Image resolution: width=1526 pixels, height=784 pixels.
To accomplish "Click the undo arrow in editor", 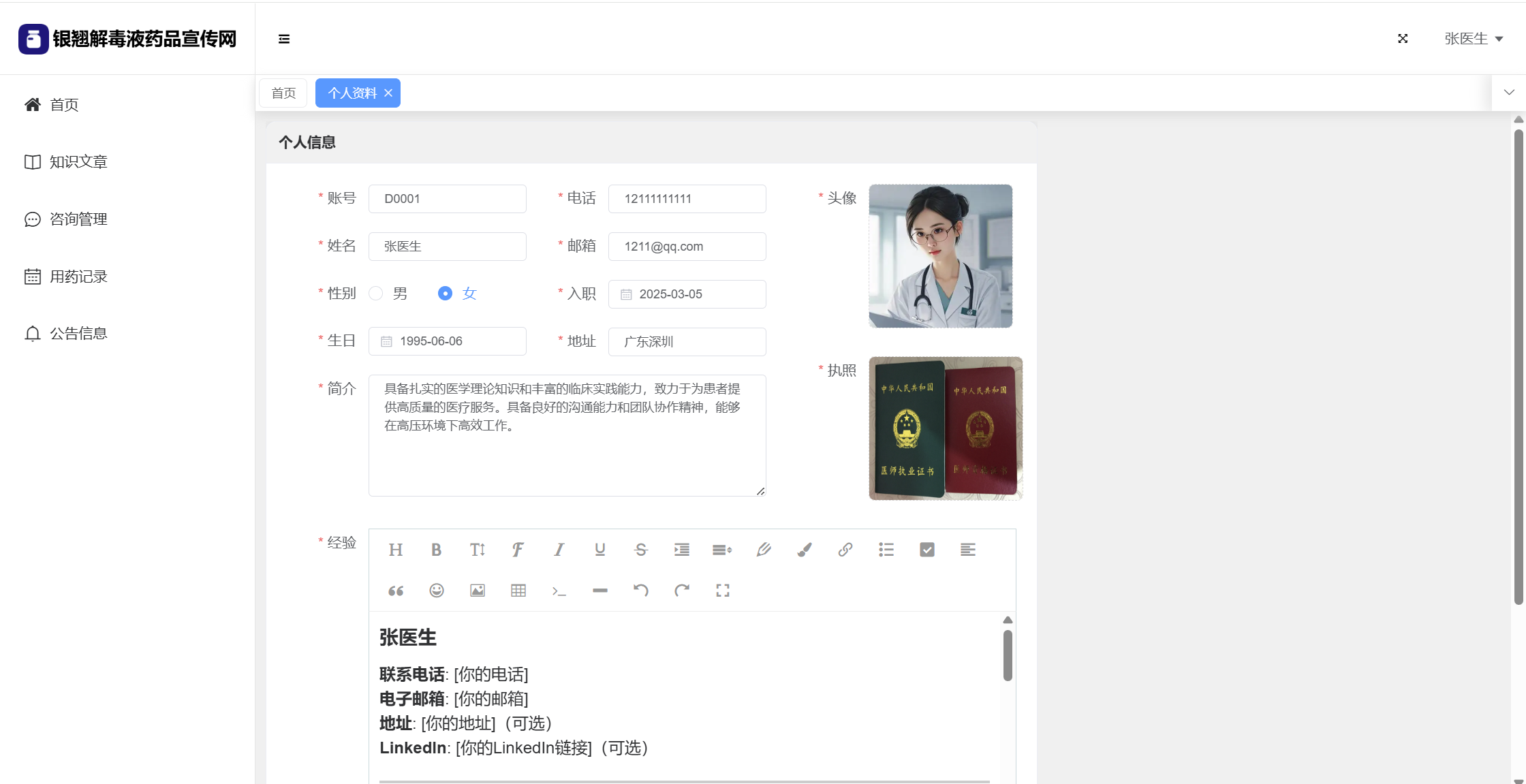I will (x=640, y=591).
